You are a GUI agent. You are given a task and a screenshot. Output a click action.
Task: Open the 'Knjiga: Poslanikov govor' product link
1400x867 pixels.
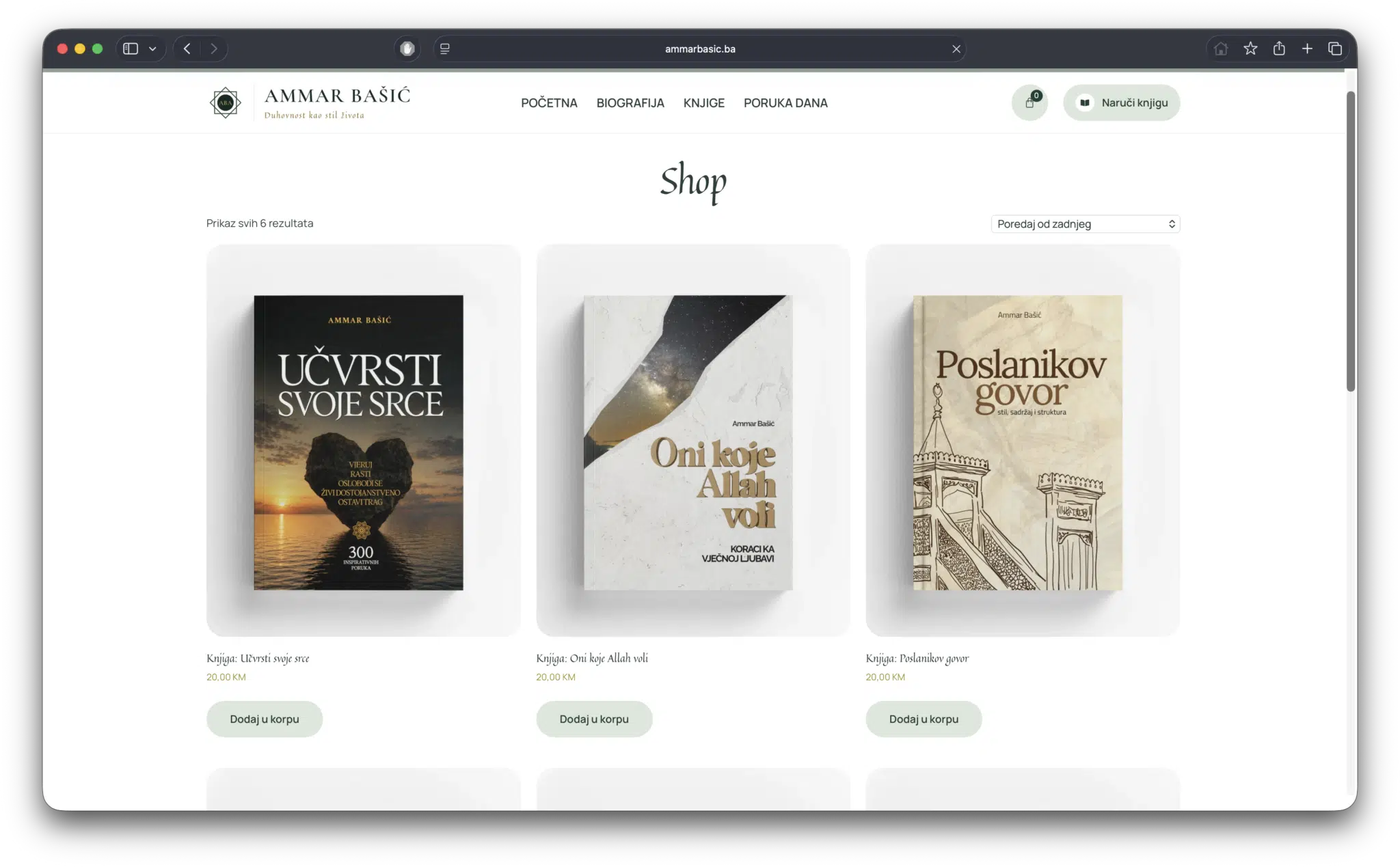[x=917, y=659]
